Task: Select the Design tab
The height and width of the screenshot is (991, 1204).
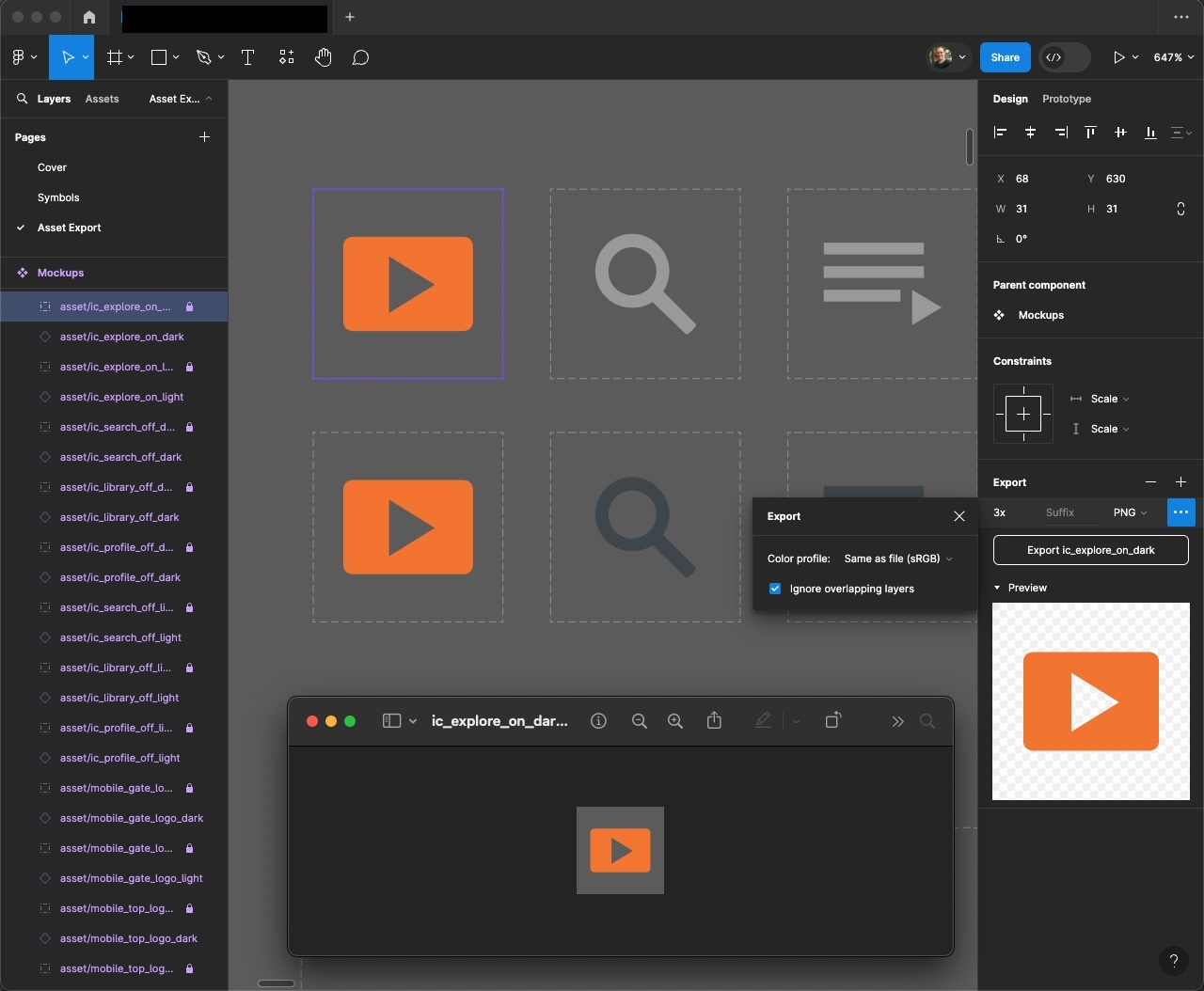Action: (1010, 99)
